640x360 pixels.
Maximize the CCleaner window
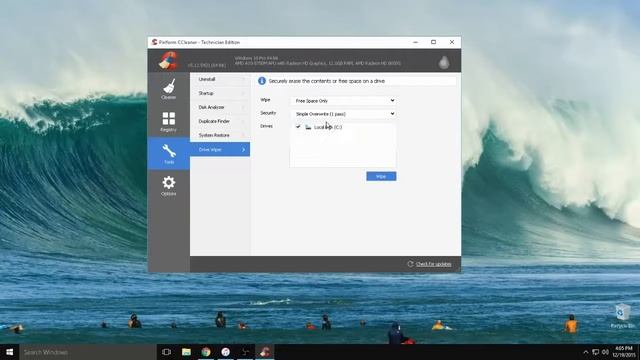(433, 42)
